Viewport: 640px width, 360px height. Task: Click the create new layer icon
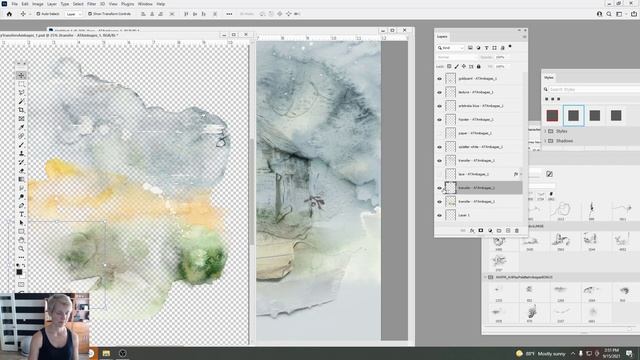508,231
